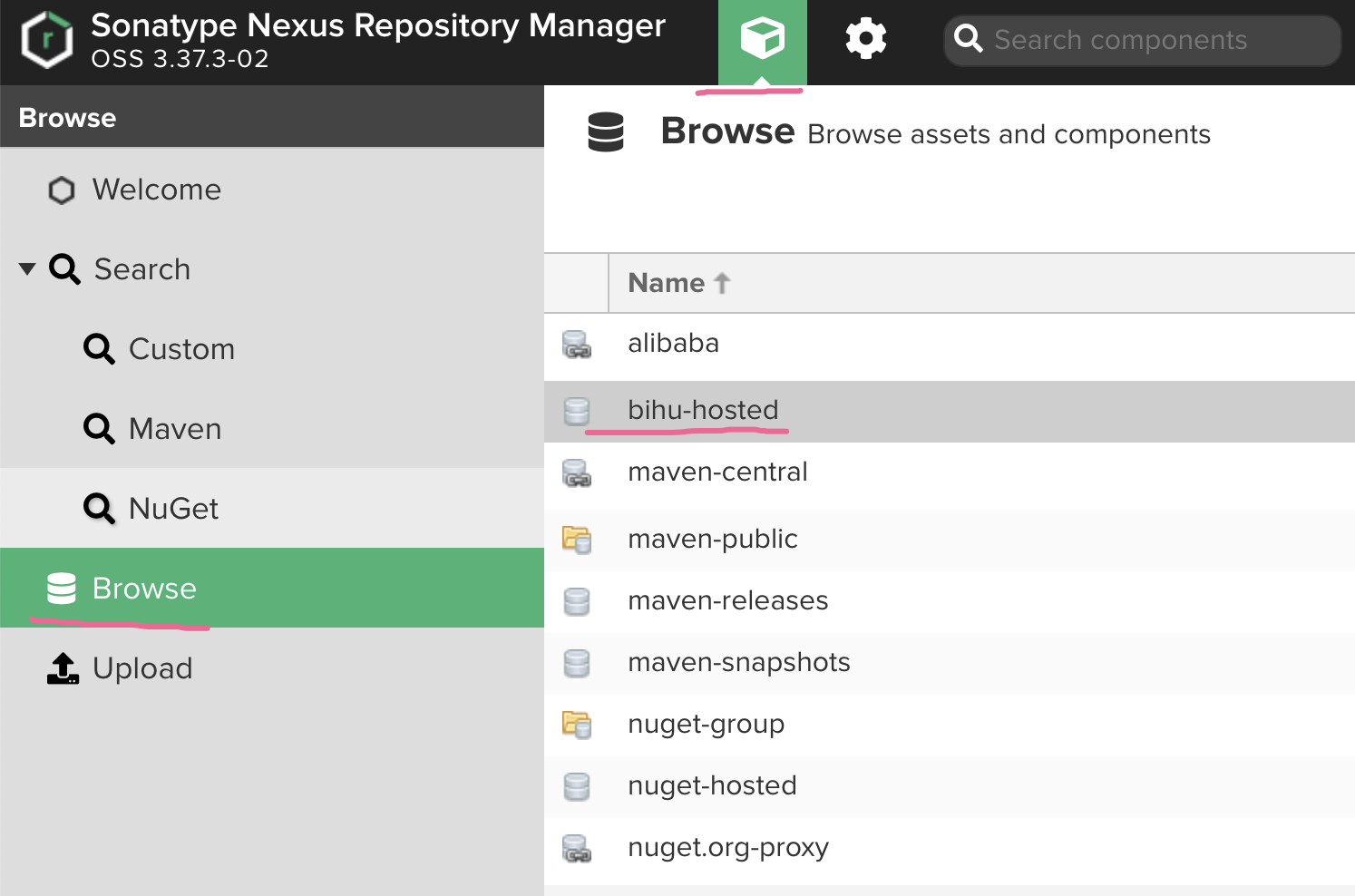The image size is (1355, 896).
Task: Open the maven-snapshots repository
Action: pyautogui.click(x=738, y=662)
